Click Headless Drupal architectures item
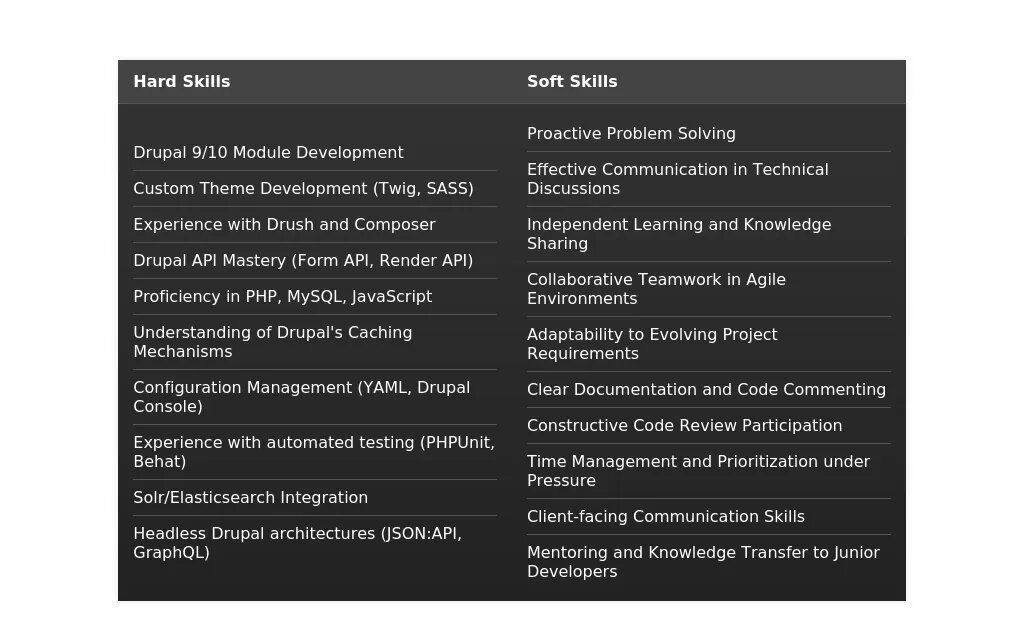 click(297, 543)
